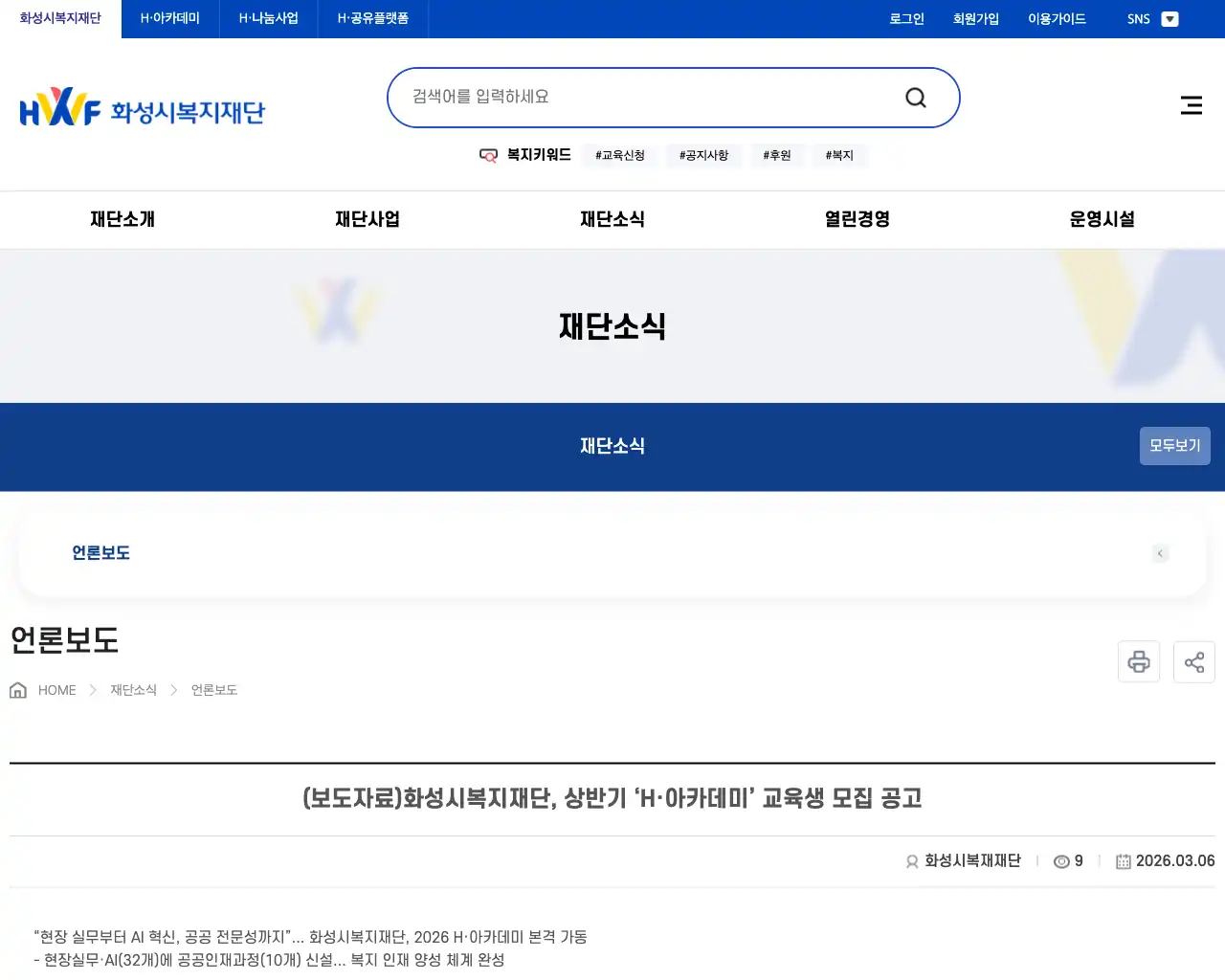Open the H·아카데미 교육생 모집 공고 article title
This screenshot has width=1225, height=980.
point(612,799)
